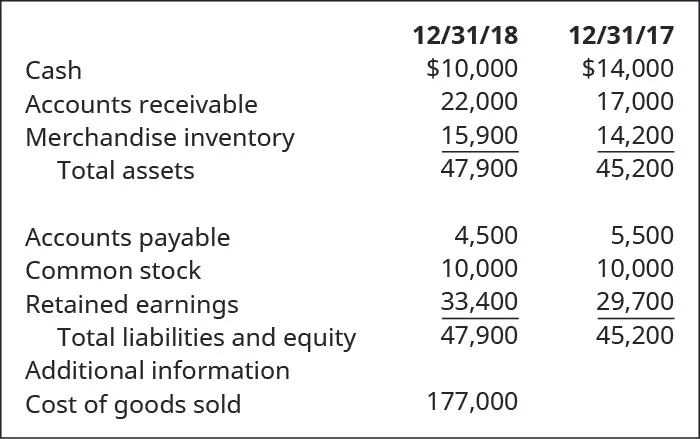
Task: Select the Merchandise inventory label
Action: pos(160,137)
